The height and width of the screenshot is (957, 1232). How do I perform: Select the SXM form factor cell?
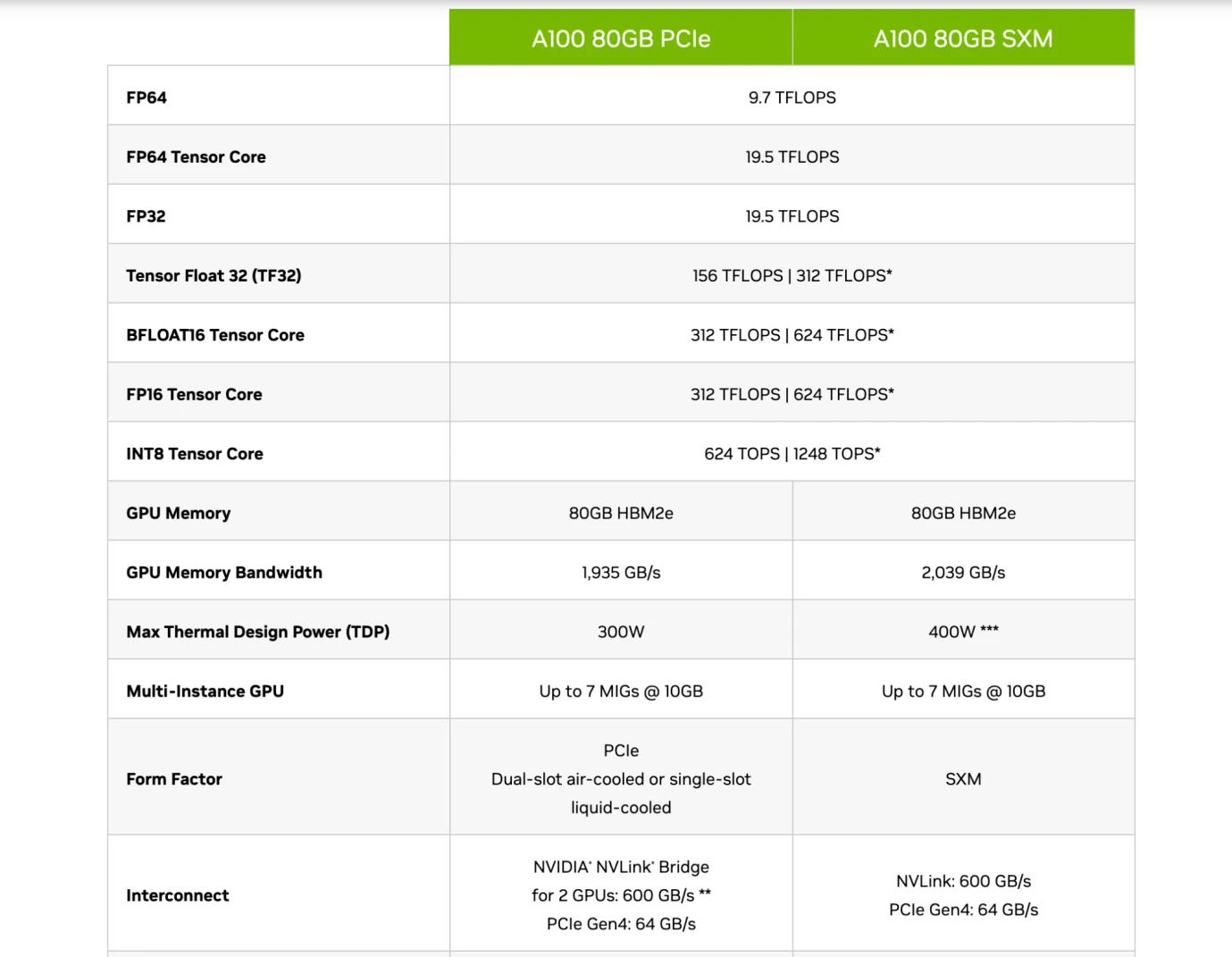(x=963, y=779)
